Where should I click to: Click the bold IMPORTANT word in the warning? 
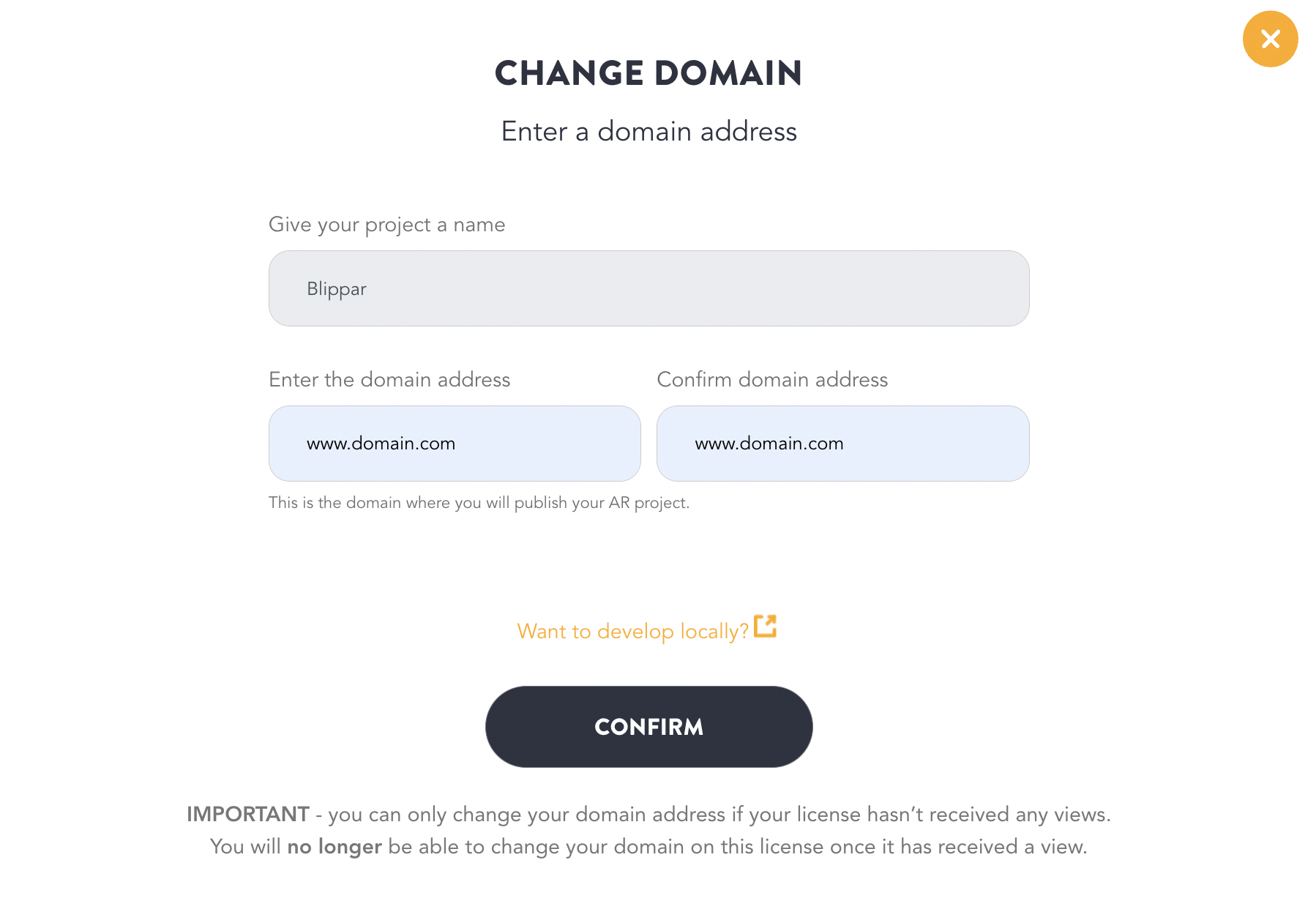click(x=248, y=814)
